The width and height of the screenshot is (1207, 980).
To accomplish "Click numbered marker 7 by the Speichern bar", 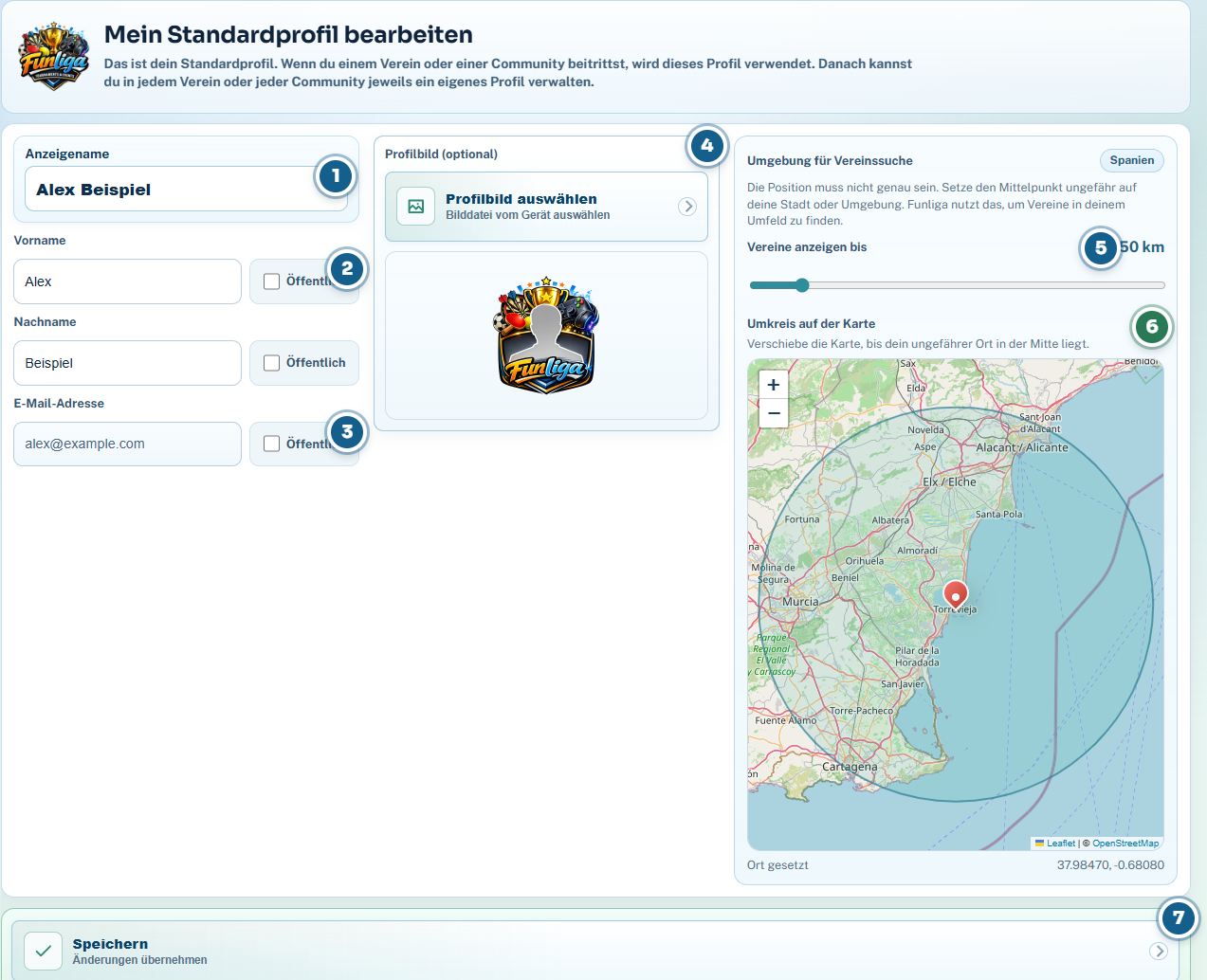I will click(1179, 917).
